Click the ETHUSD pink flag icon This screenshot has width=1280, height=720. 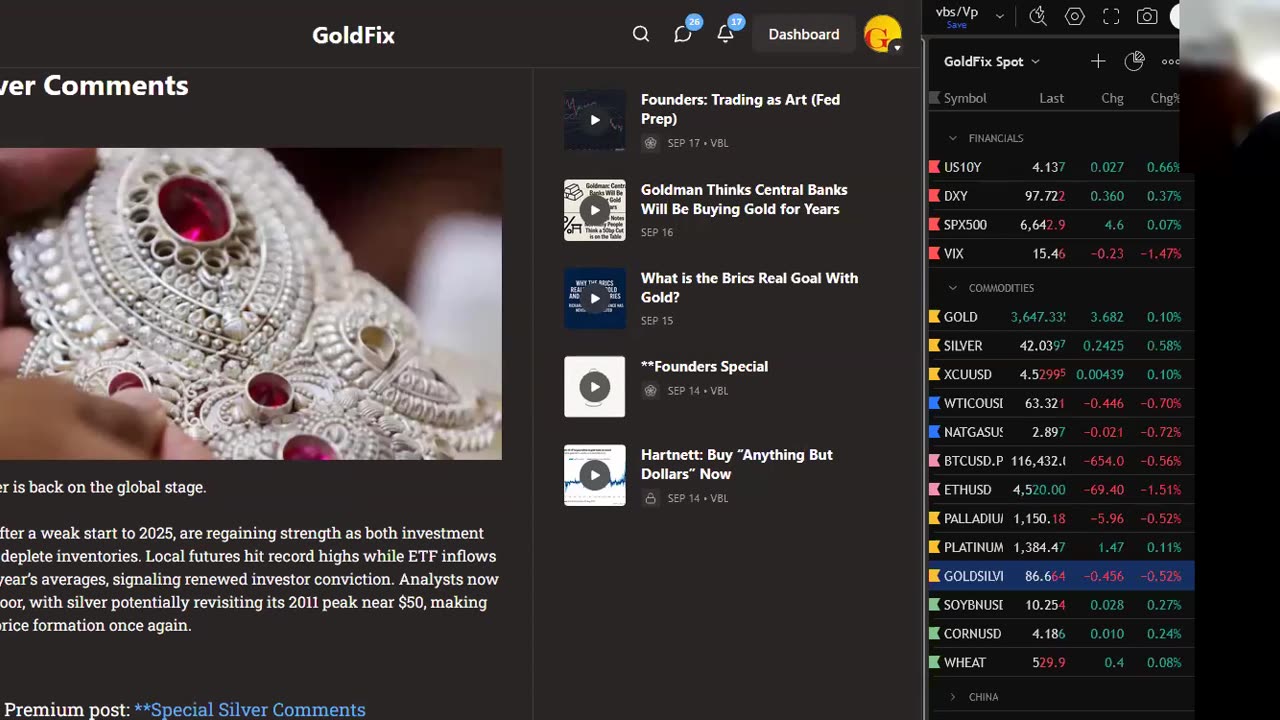[x=935, y=490]
